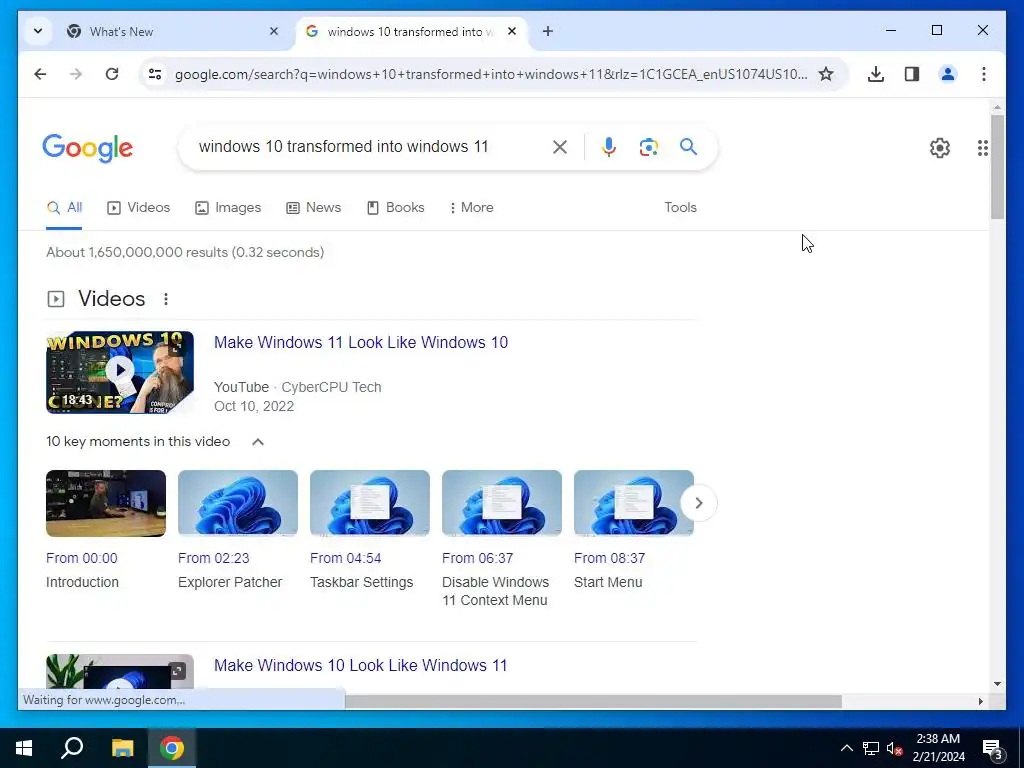Open Chrome side panel icon
The image size is (1024, 768).
(x=912, y=74)
